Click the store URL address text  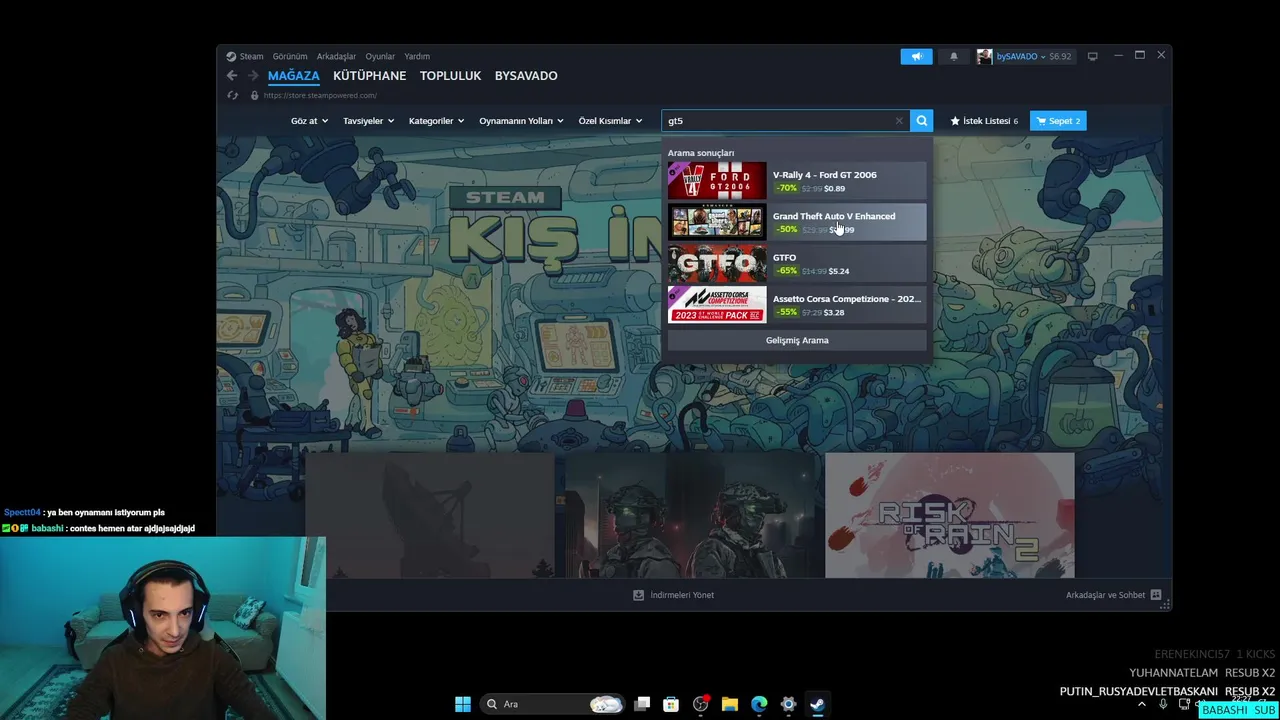coord(320,96)
